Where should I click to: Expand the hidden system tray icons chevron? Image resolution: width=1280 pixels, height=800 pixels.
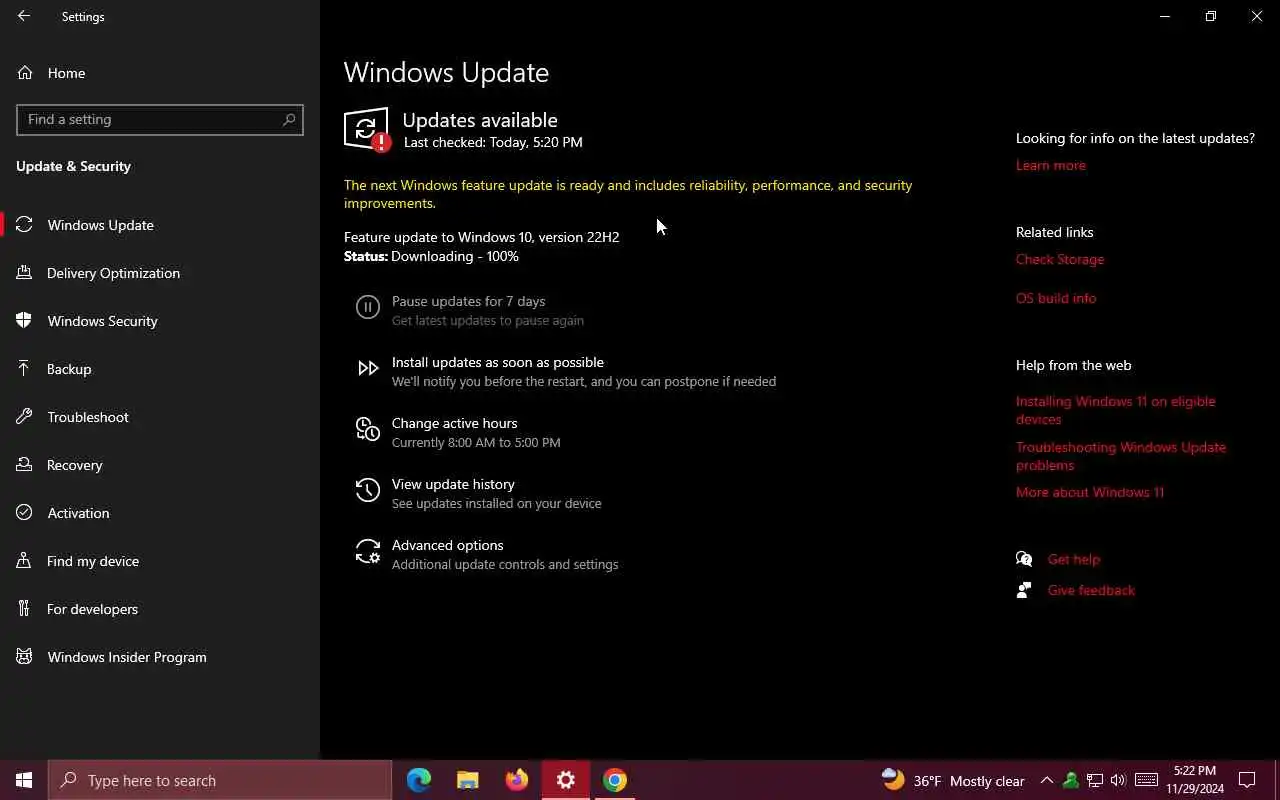[x=1046, y=780]
